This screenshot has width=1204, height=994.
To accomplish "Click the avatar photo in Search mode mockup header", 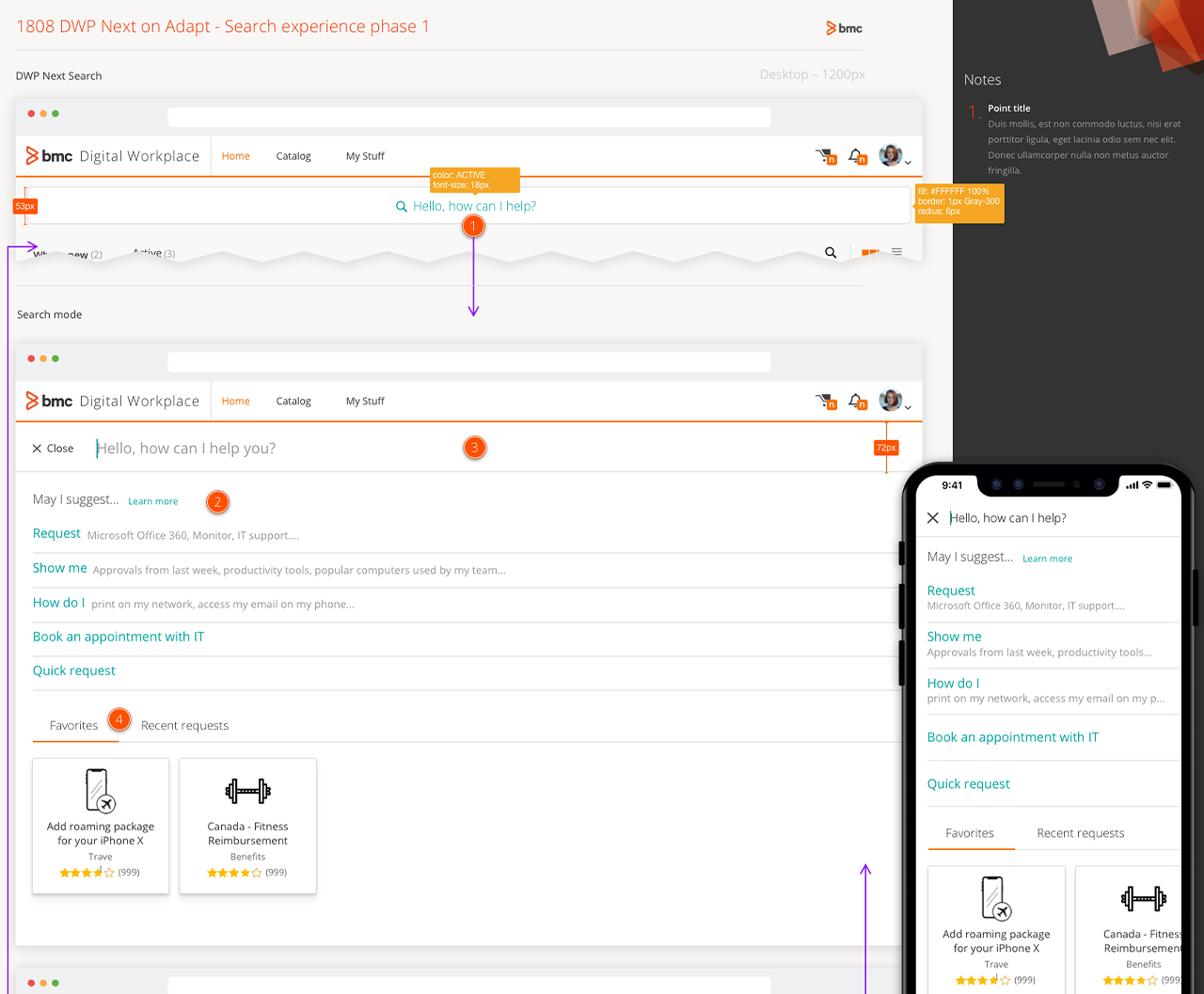I will click(891, 400).
